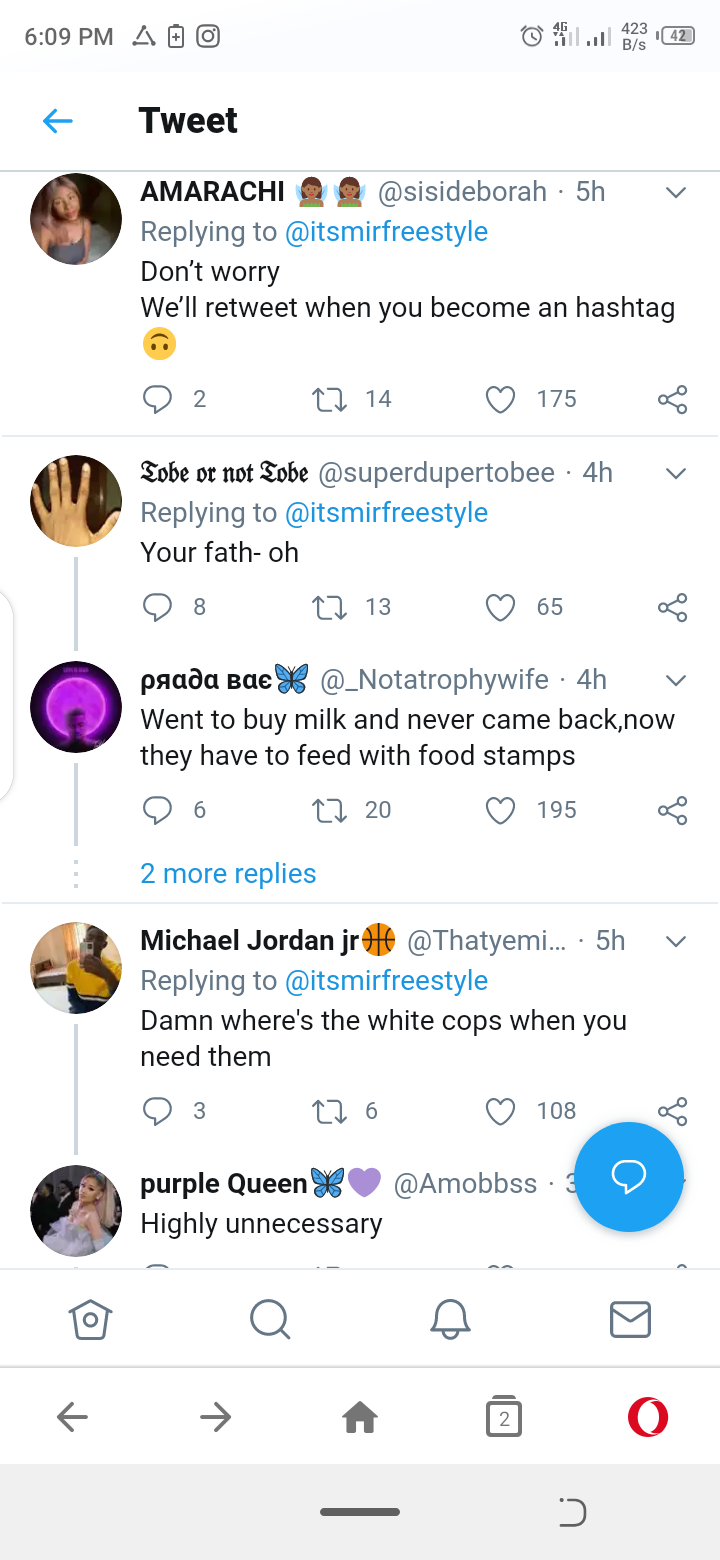The image size is (720, 1560).
Task: Like the food stamps reply
Action: click(500, 810)
